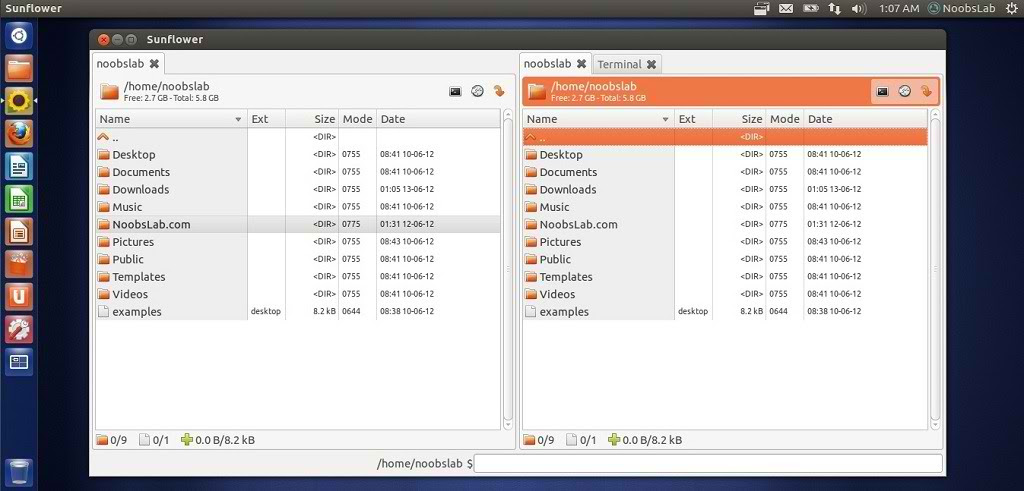The height and width of the screenshot is (491, 1024).
Task: Click left panel /home/noobslab folder icon
Action: [109, 91]
